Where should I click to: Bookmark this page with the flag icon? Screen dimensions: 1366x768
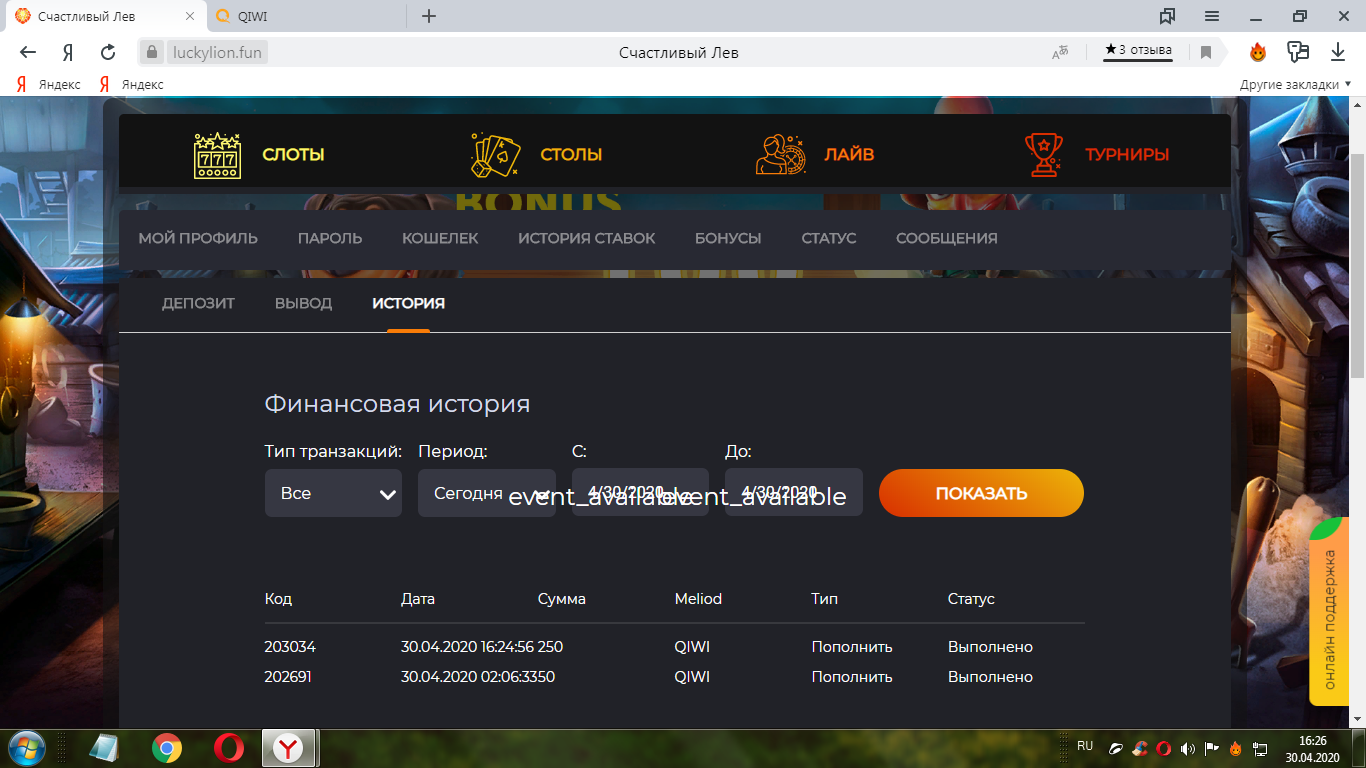[1206, 52]
